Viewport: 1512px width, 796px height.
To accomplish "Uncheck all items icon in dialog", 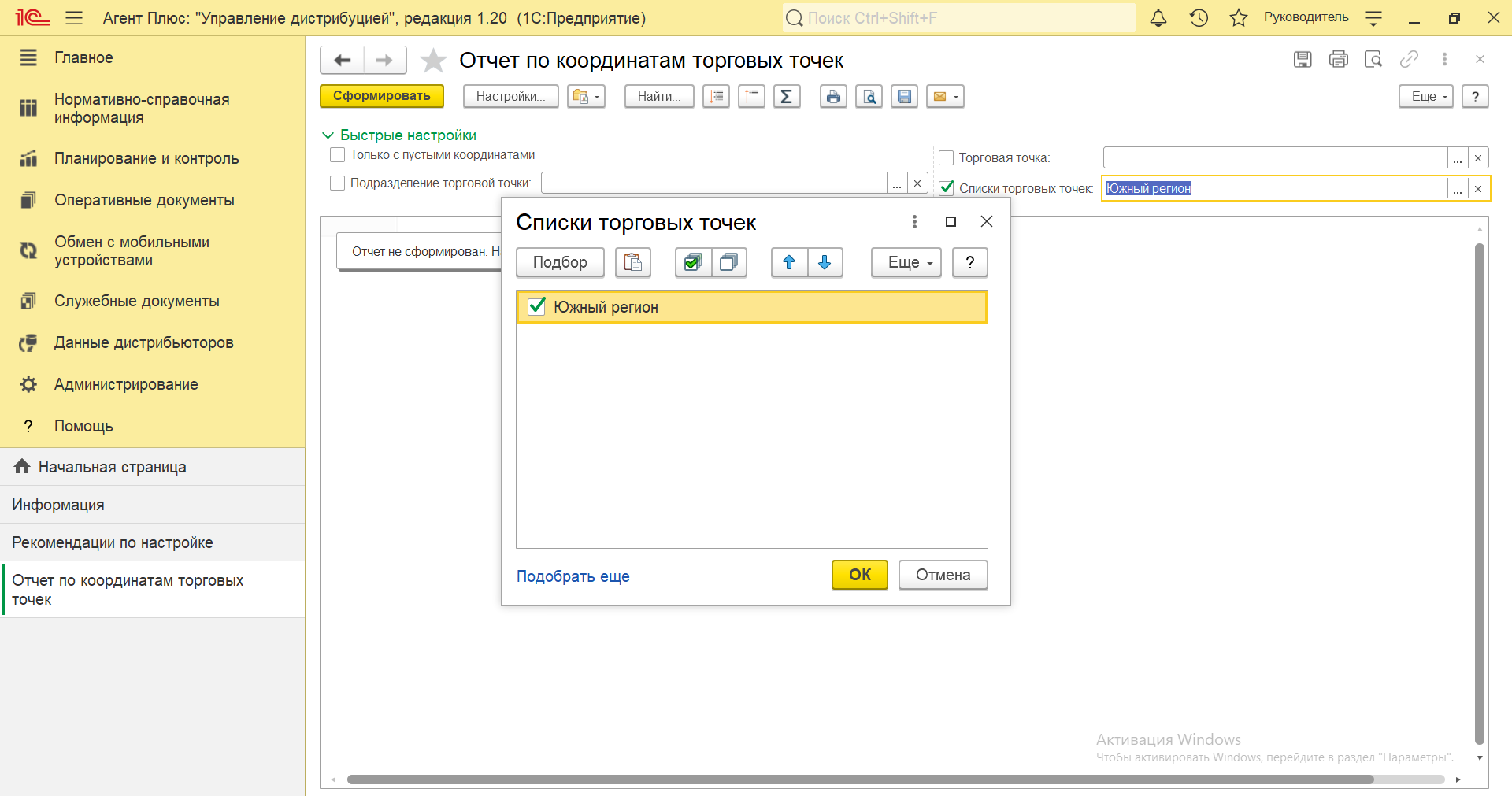I will click(729, 262).
